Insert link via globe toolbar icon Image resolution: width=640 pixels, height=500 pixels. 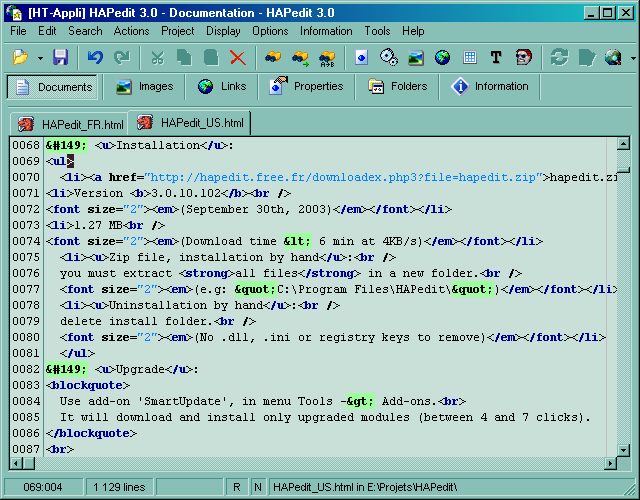[x=442, y=58]
